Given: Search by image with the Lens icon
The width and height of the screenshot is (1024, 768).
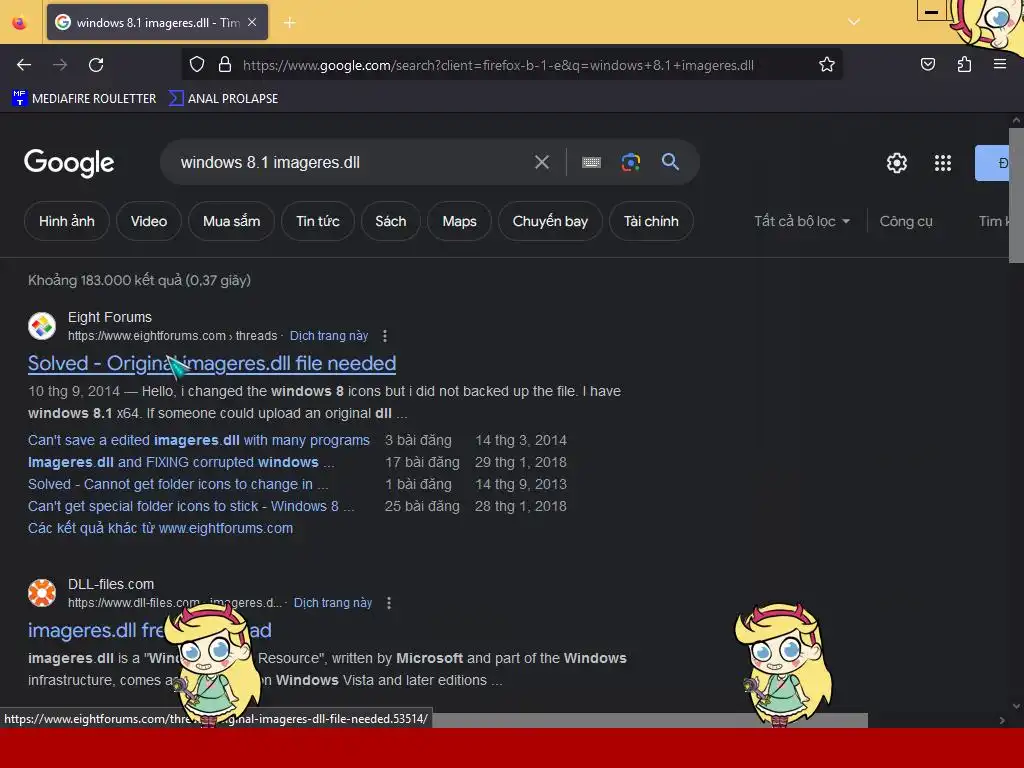Looking at the screenshot, I should pos(630,162).
